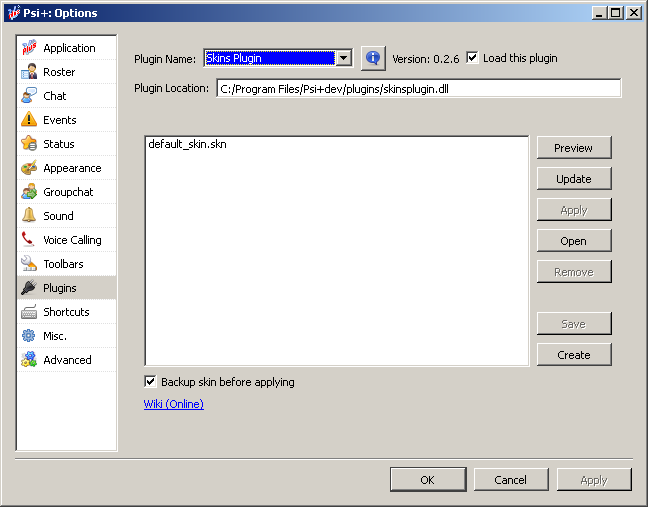The image size is (648, 507).
Task: Disable 'Backup skin before applying' checkbox
Action: [151, 382]
